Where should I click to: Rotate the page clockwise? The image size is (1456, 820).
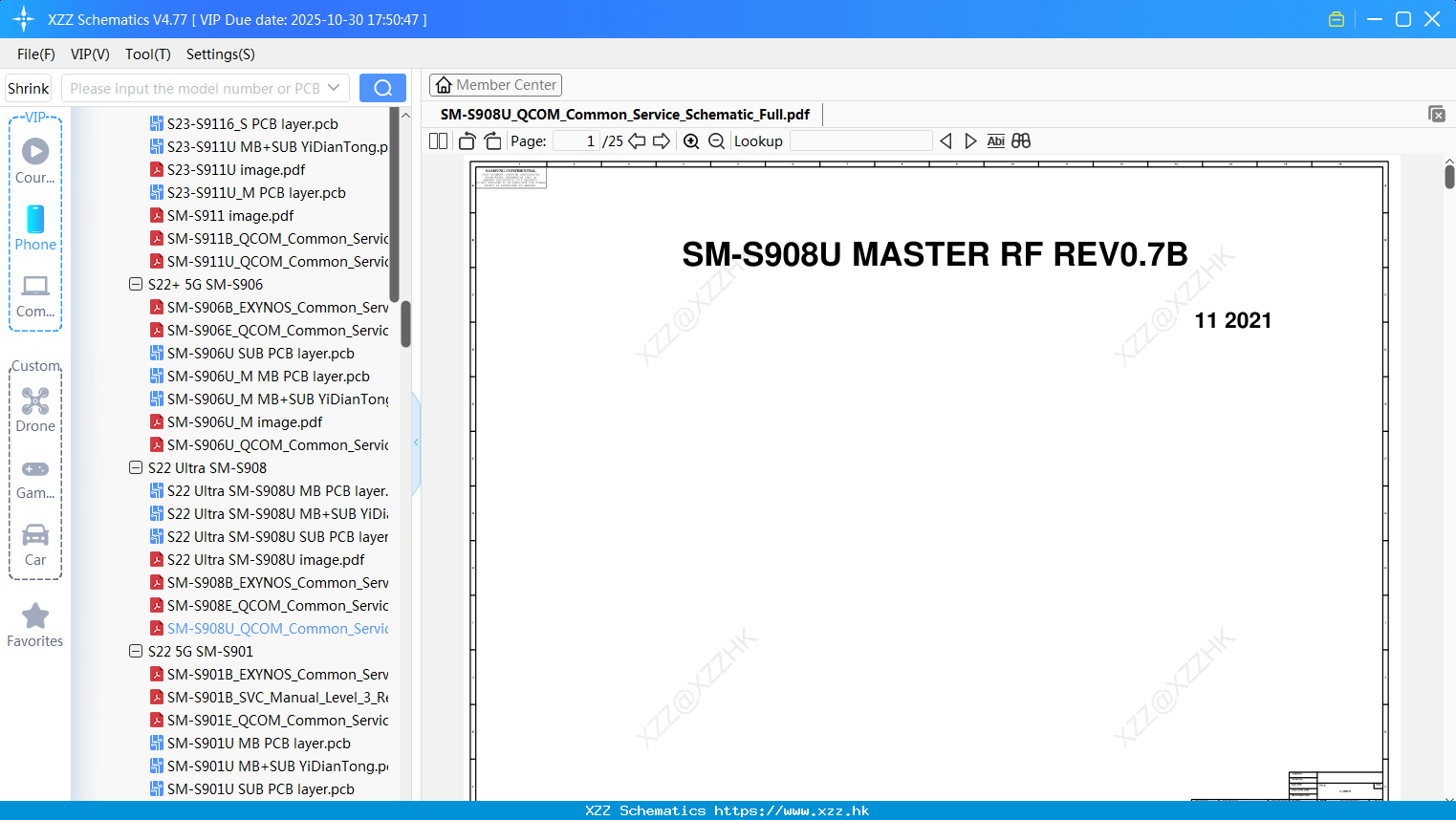491,140
